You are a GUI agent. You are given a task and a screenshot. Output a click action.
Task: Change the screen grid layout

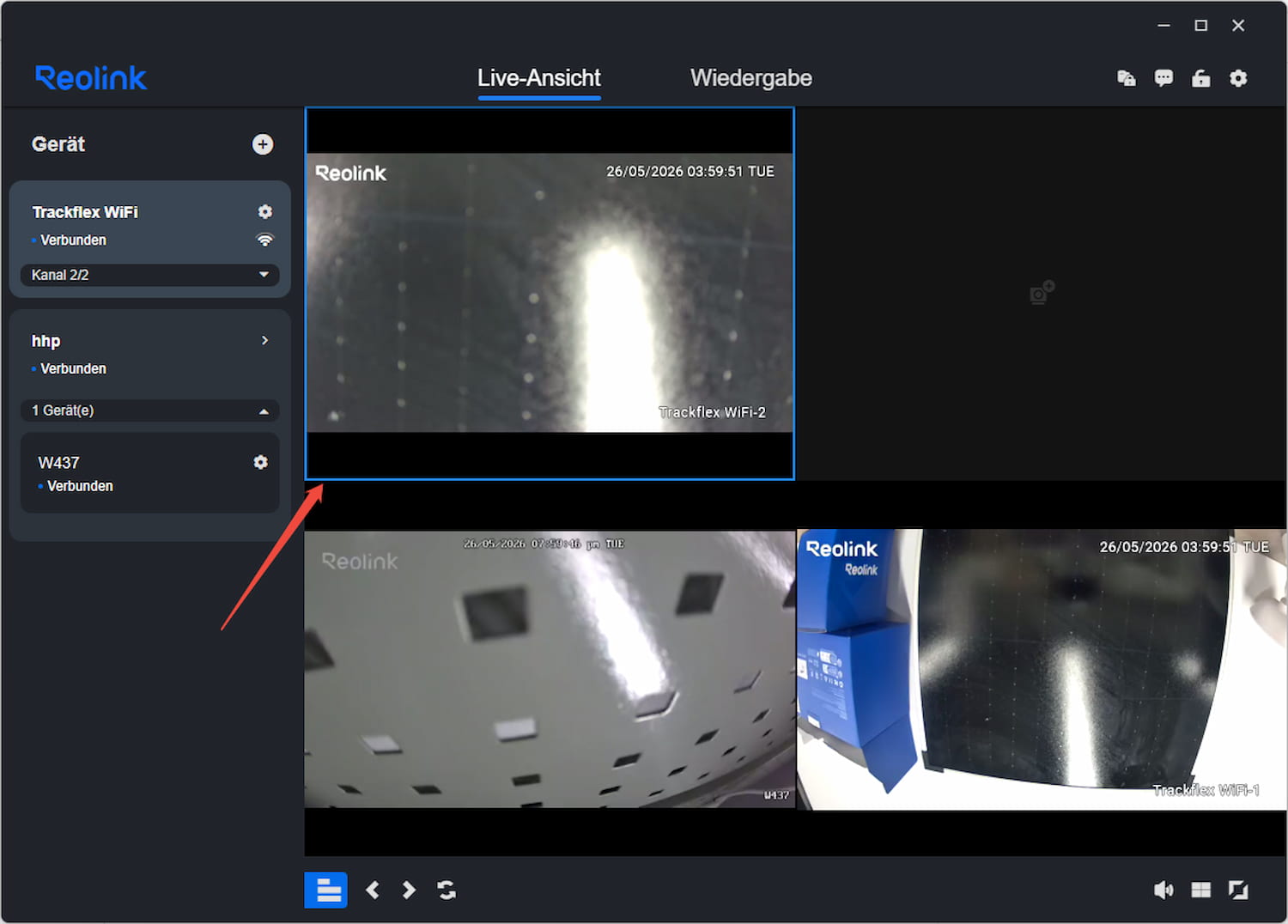pyautogui.click(x=1200, y=890)
